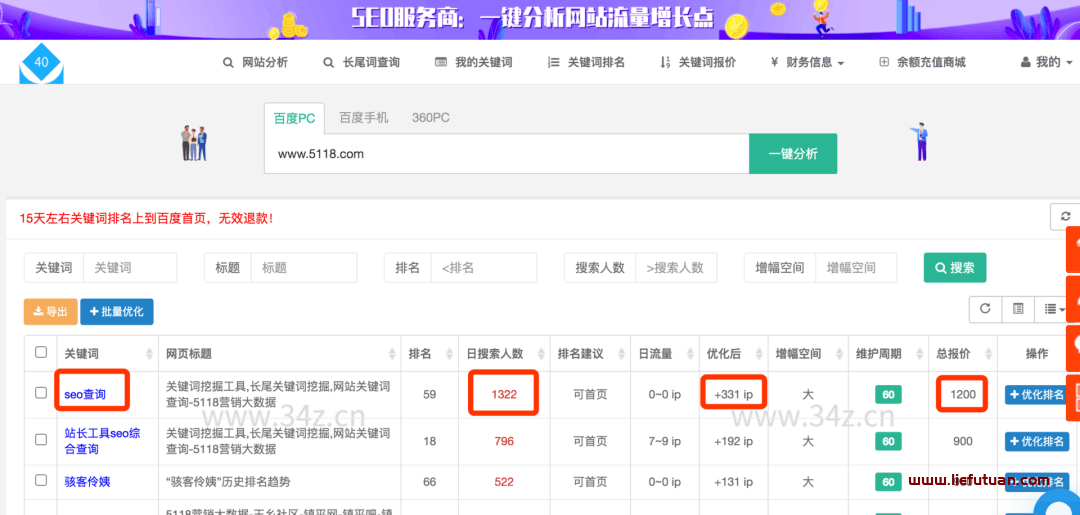Image resolution: width=1080 pixels, height=515 pixels.
Task: Sort by 总报价 column arrows
Action: point(986,354)
